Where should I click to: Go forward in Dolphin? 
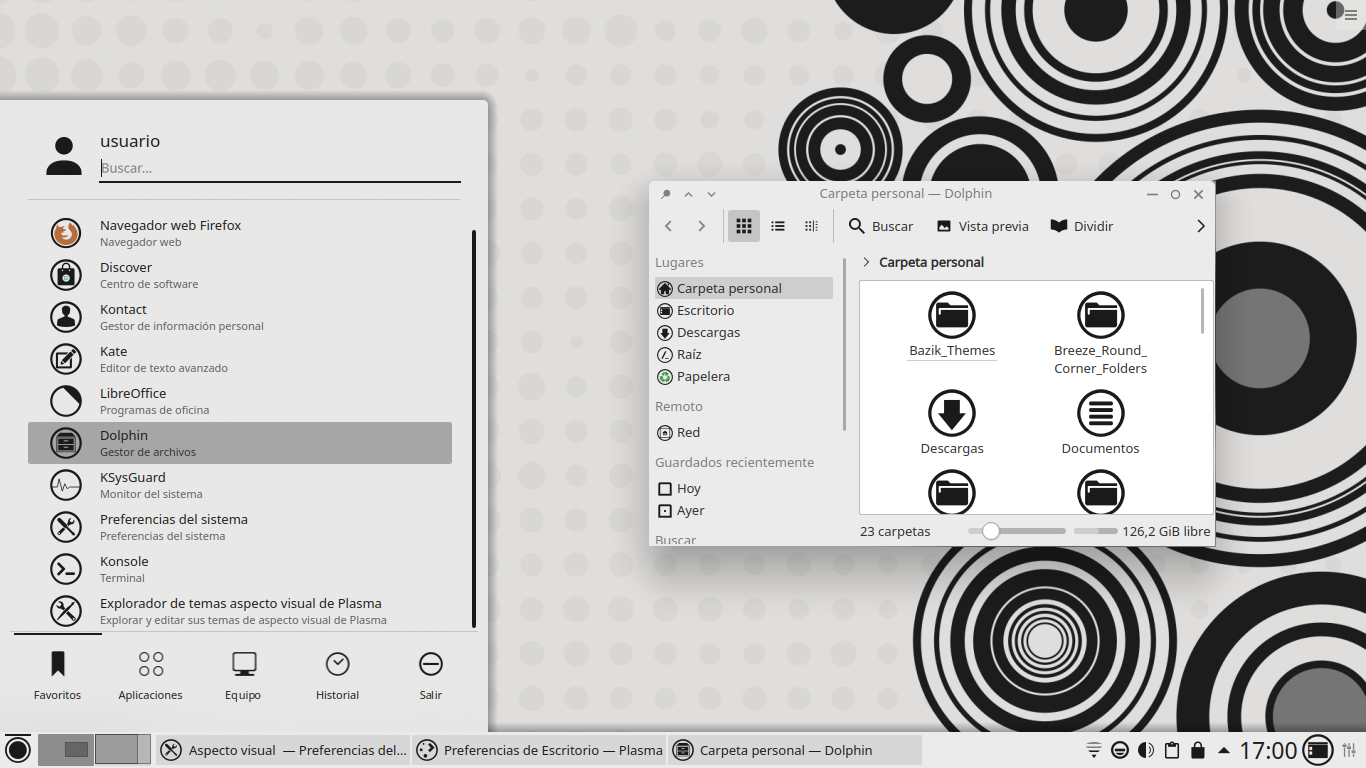702,226
